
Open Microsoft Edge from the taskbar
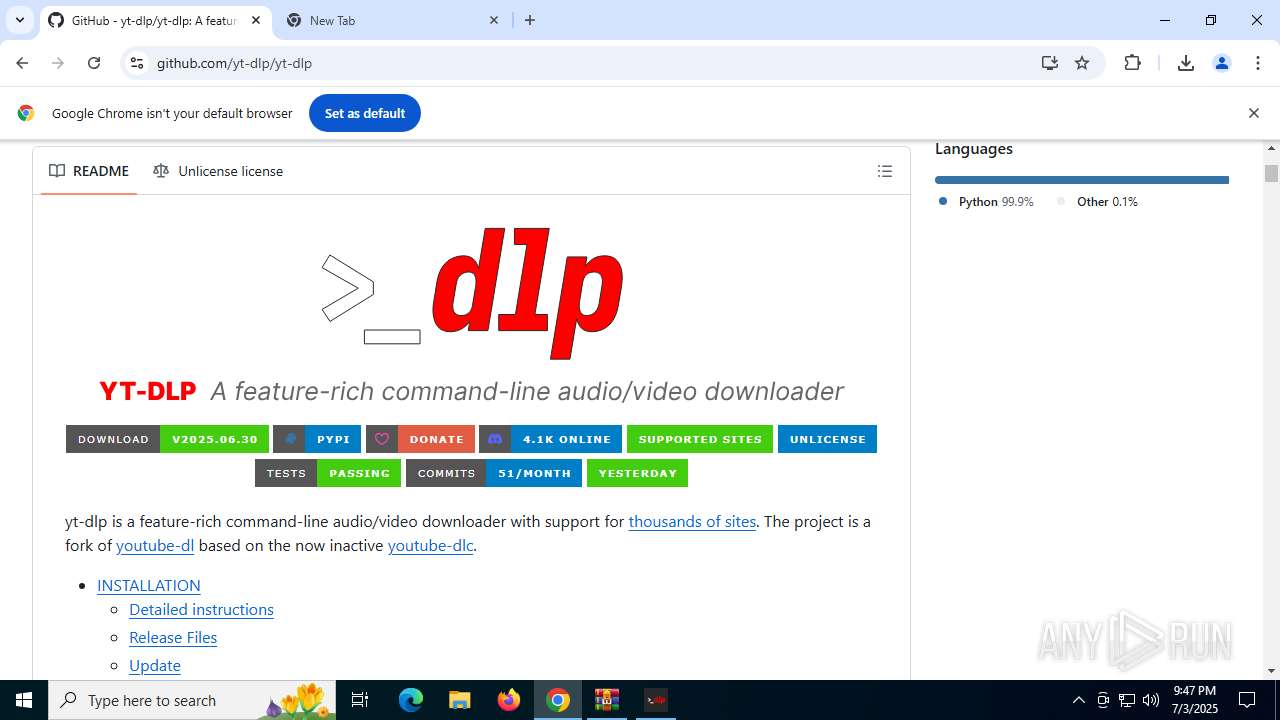(x=411, y=700)
